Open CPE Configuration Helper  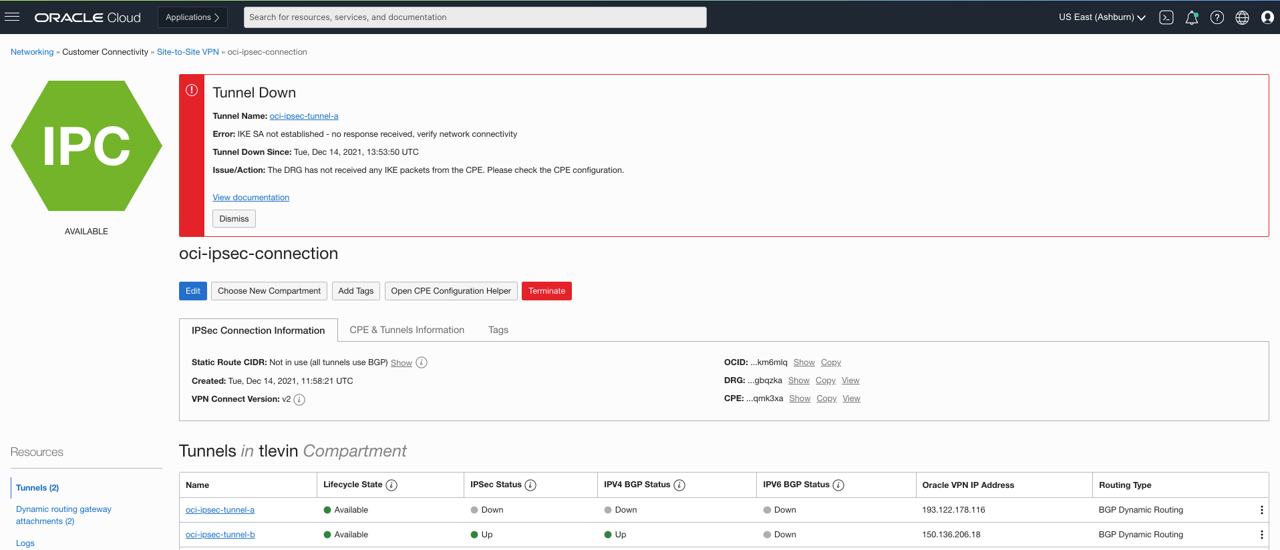(451, 291)
